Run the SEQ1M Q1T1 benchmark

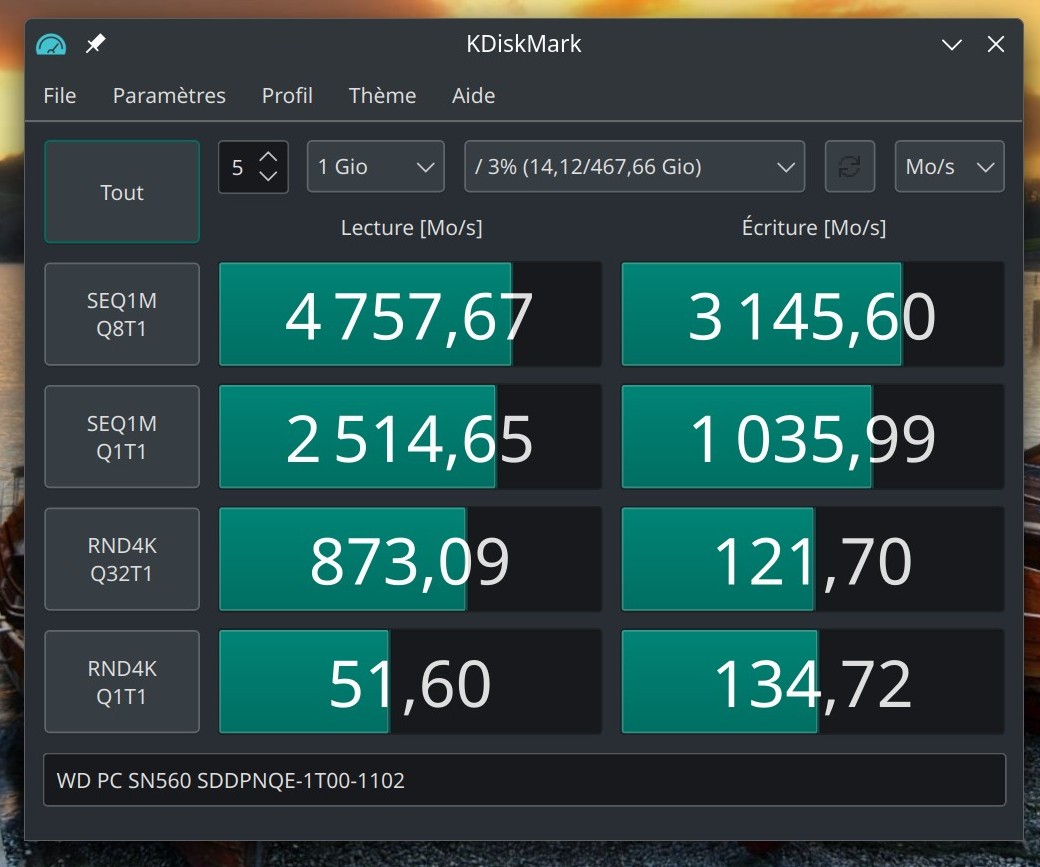[121, 436]
